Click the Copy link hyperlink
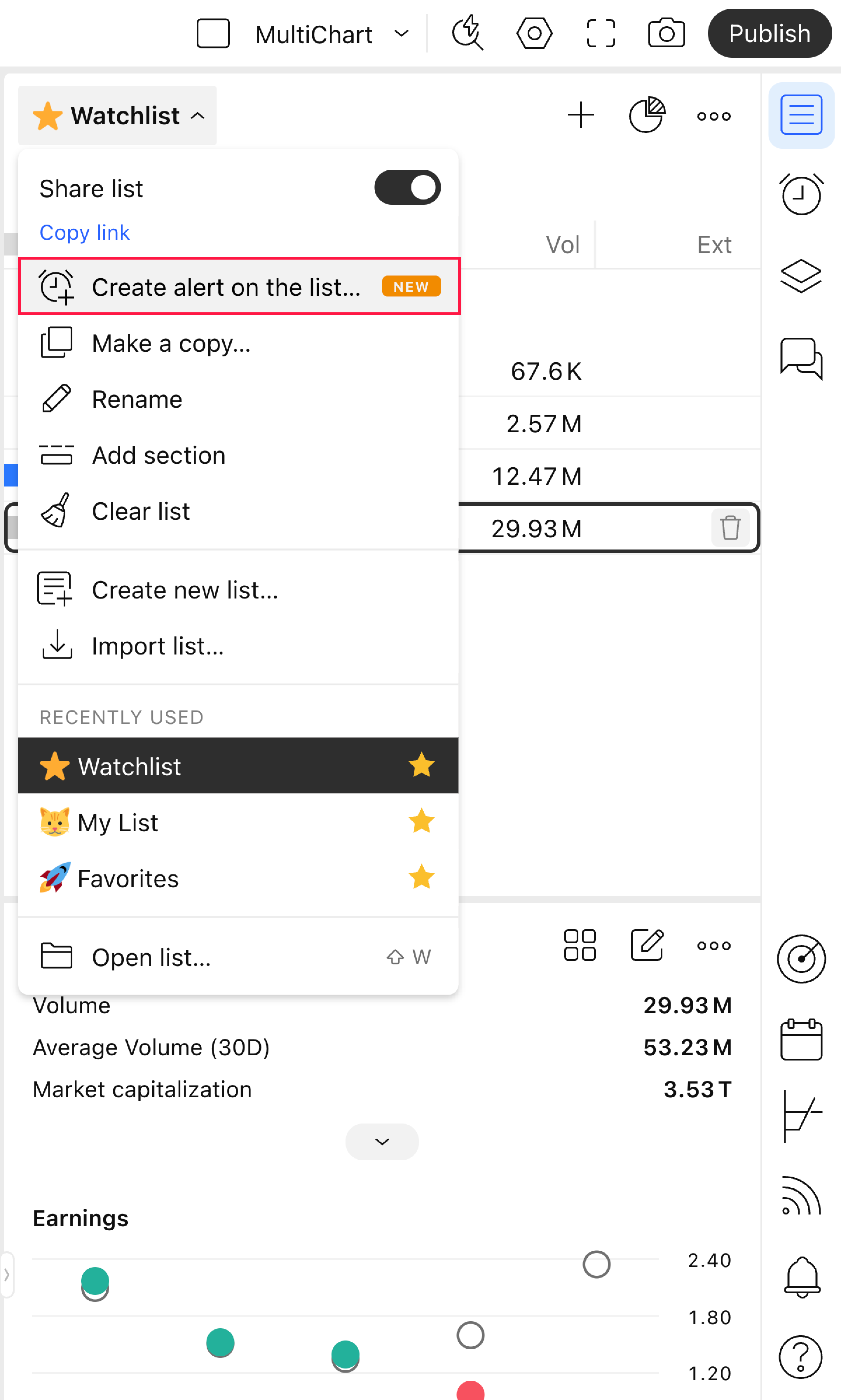The width and height of the screenshot is (841, 1400). click(x=84, y=232)
